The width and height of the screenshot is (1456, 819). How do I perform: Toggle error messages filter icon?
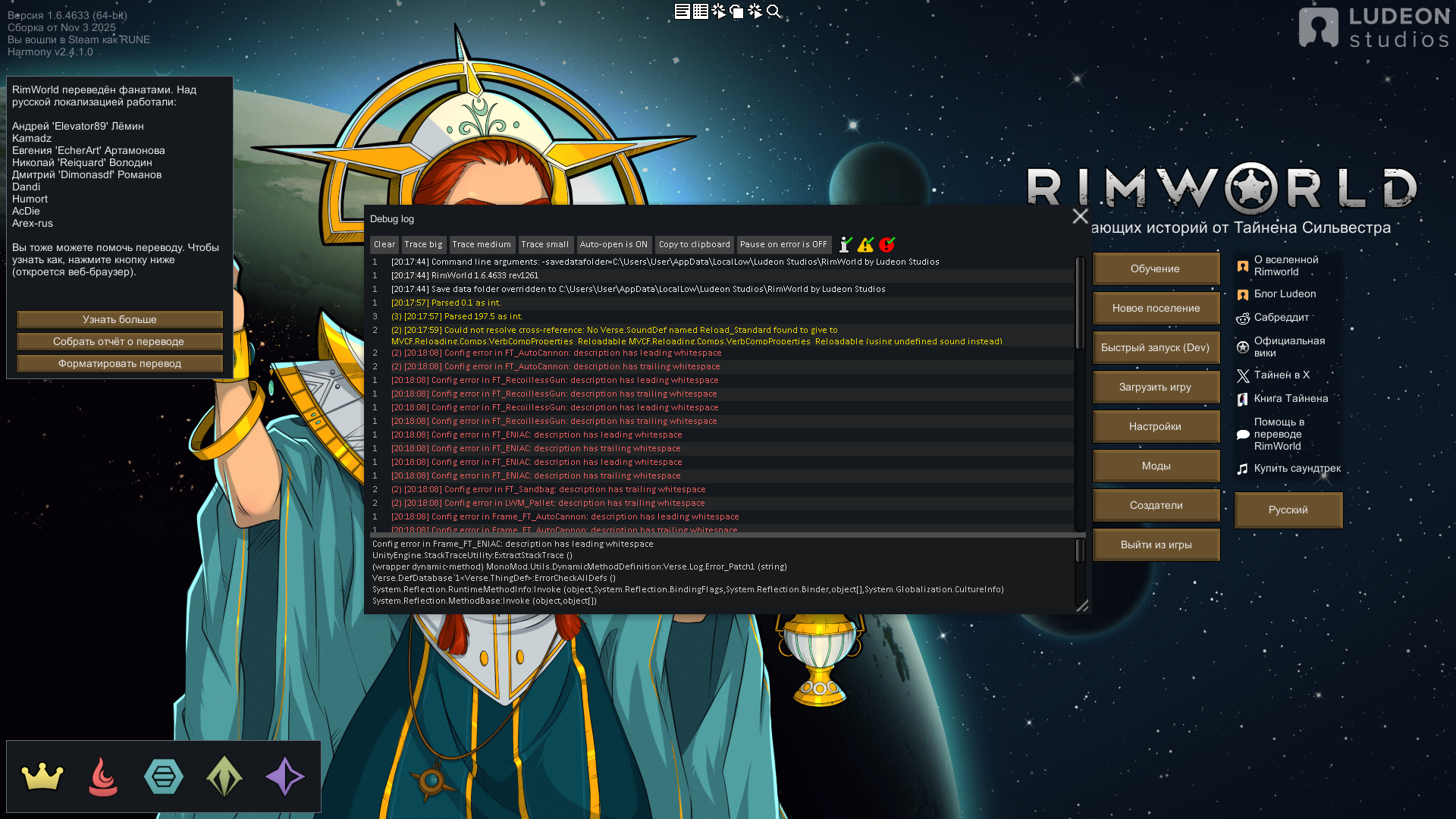pos(886,244)
